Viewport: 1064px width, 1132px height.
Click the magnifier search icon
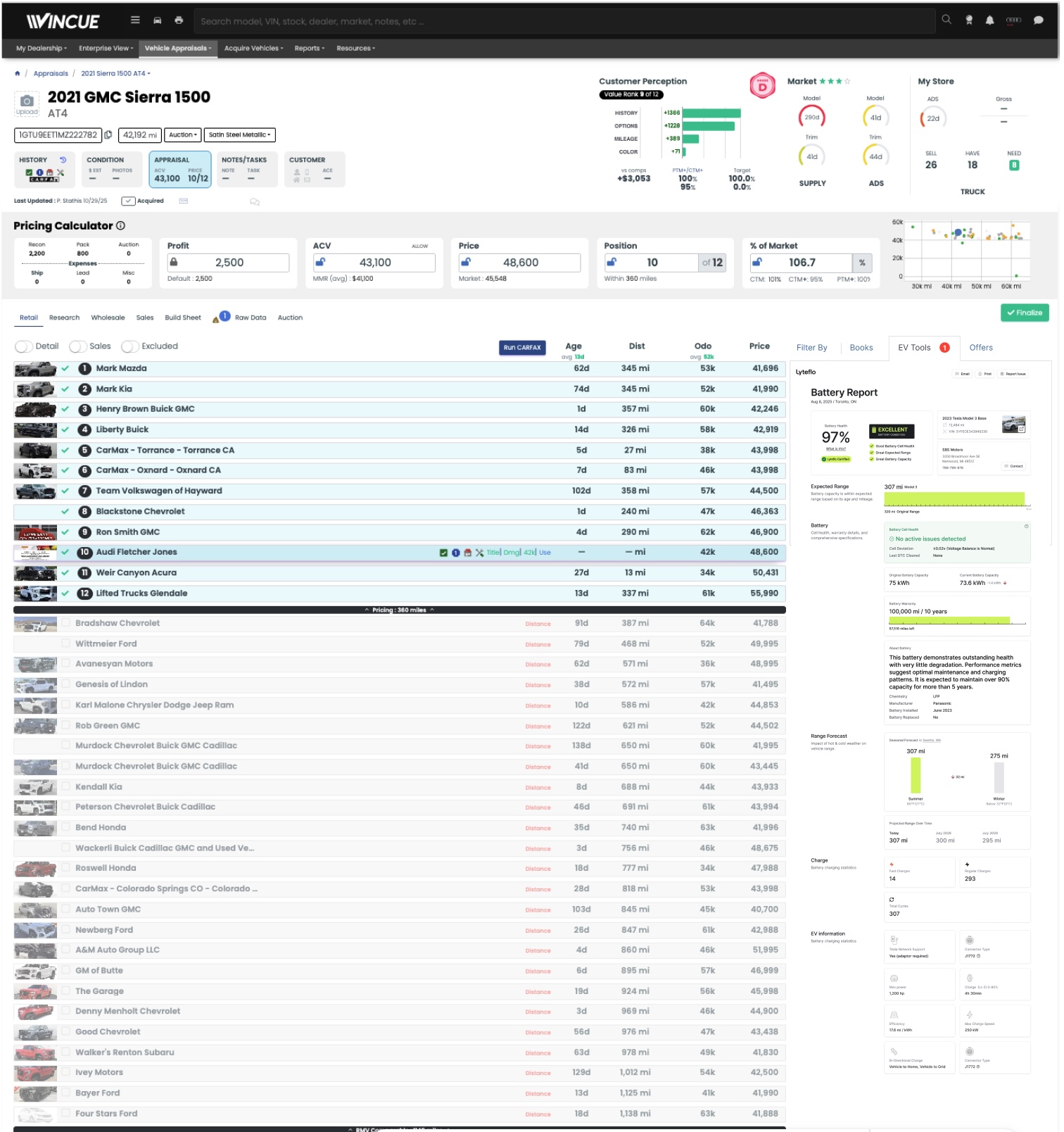click(946, 20)
